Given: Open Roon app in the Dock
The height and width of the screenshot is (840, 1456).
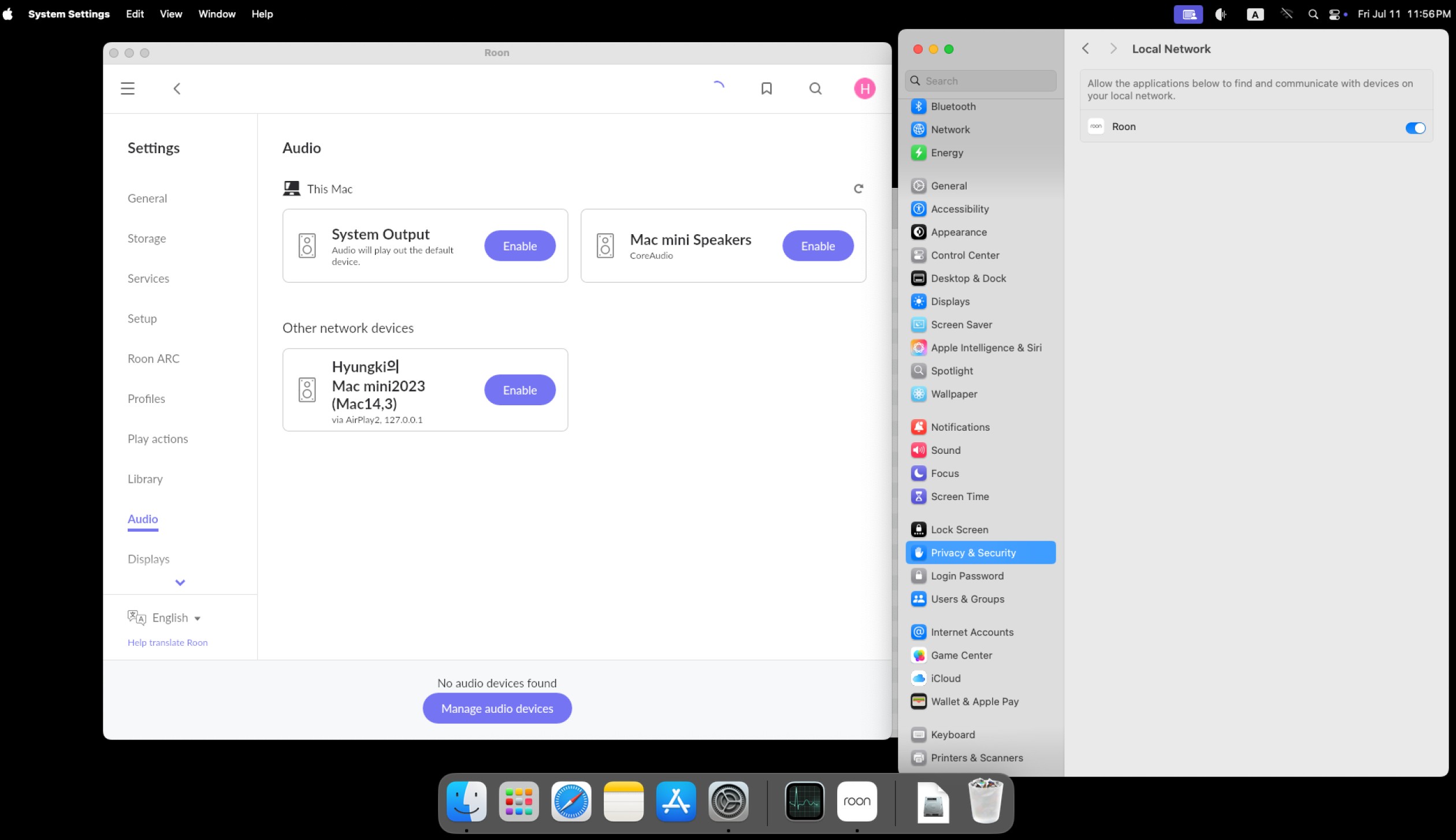Looking at the screenshot, I should 856,801.
